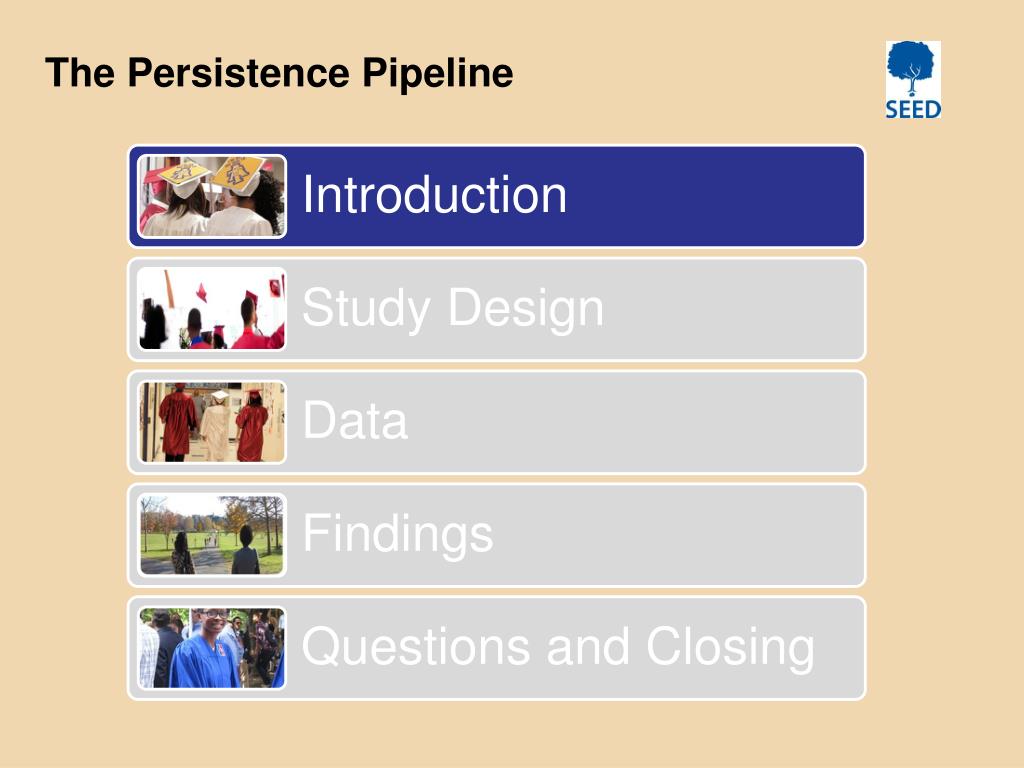The image size is (1024, 768).
Task: Click the SEED wordmark under the tree
Action: 913,109
